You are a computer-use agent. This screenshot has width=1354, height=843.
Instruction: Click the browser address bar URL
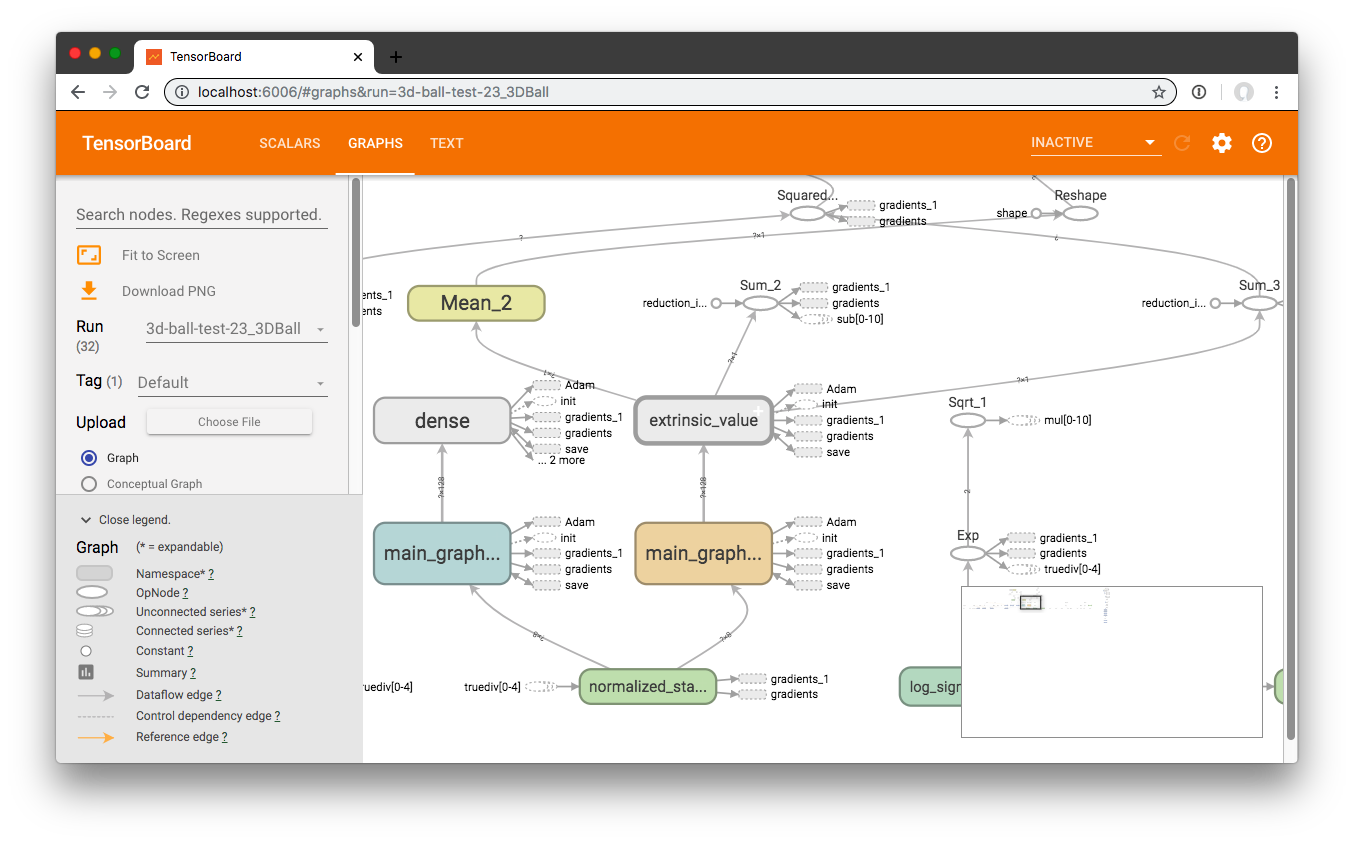(373, 92)
